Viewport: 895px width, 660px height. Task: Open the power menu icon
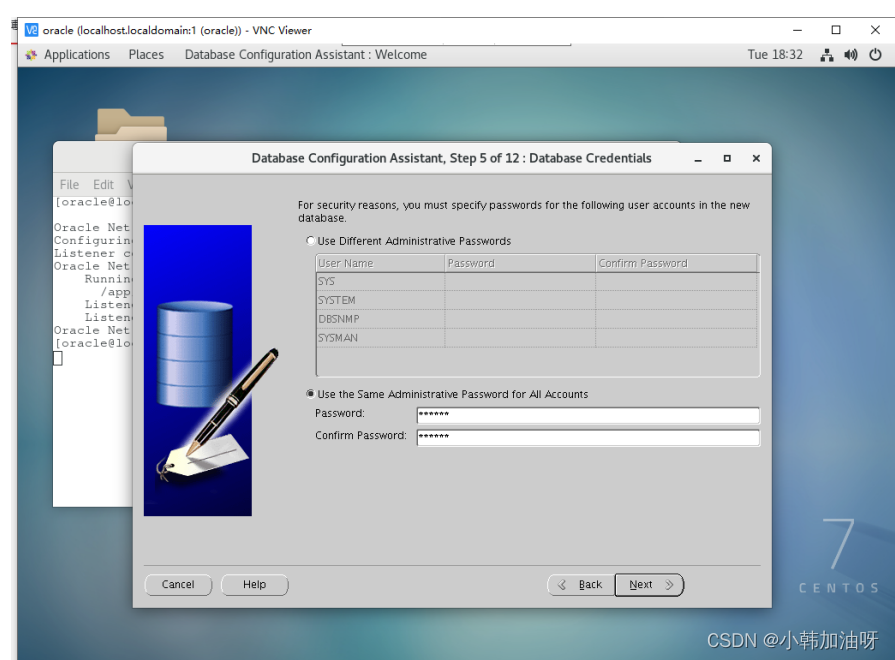pos(875,55)
